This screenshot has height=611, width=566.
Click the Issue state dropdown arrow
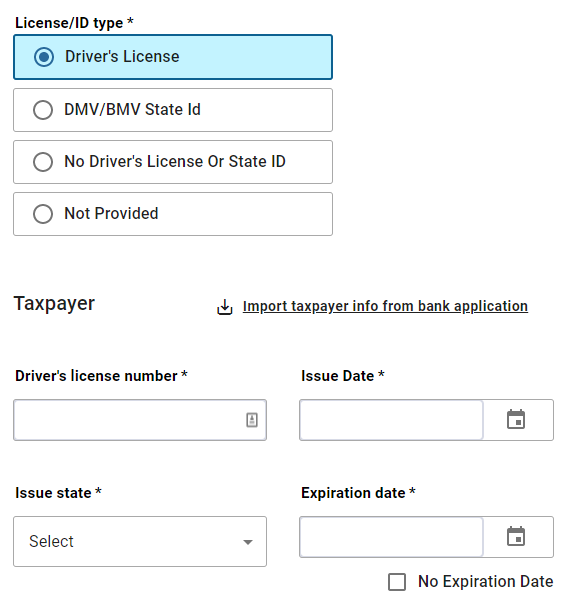(x=248, y=542)
